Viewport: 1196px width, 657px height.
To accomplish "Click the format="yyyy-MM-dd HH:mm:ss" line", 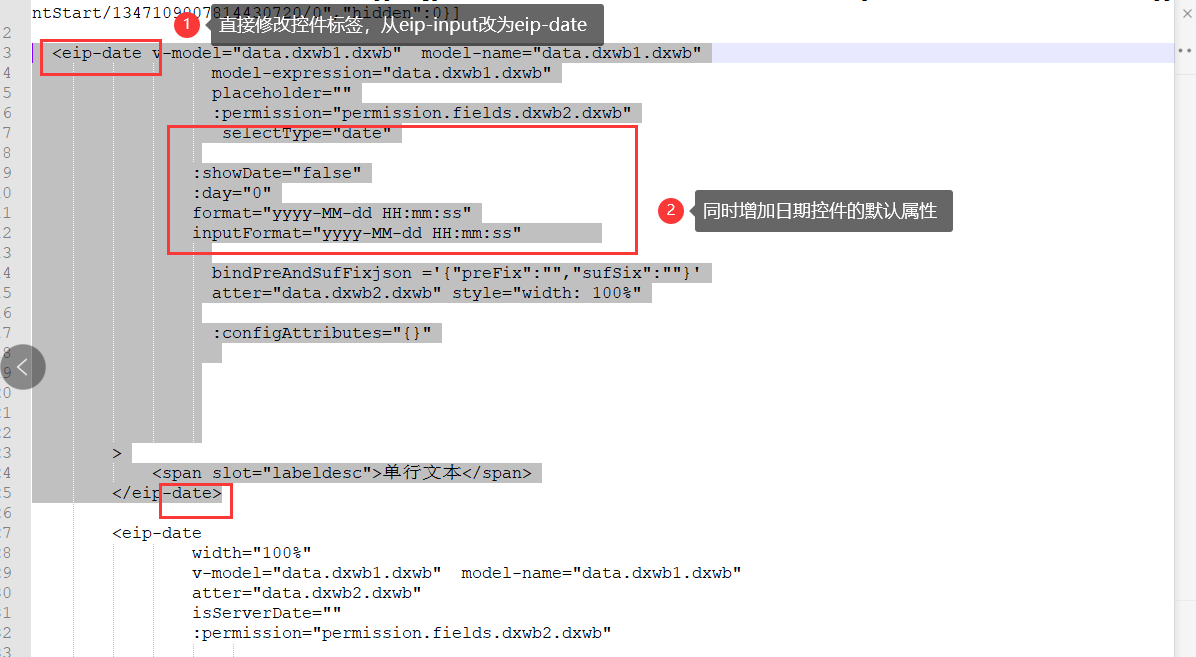I will (332, 213).
